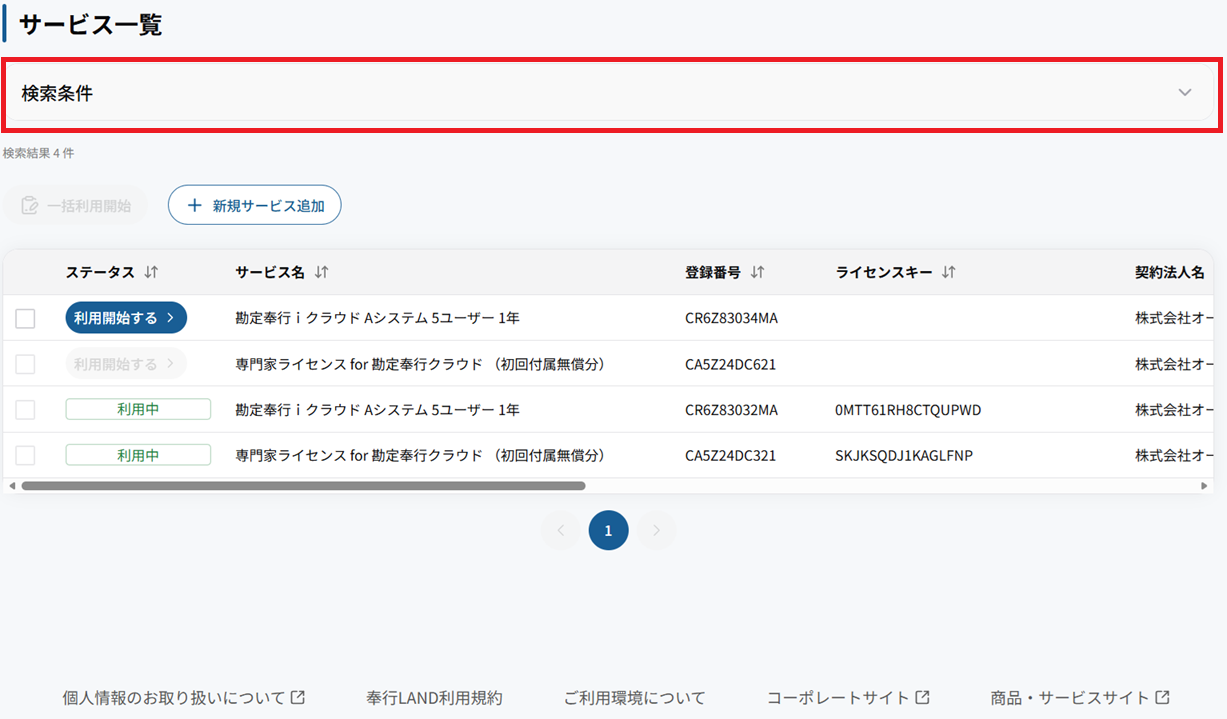Click 利用開始する for CR6Z83034MA
Image resolution: width=1227 pixels, height=719 pixels.
pyautogui.click(x=126, y=318)
